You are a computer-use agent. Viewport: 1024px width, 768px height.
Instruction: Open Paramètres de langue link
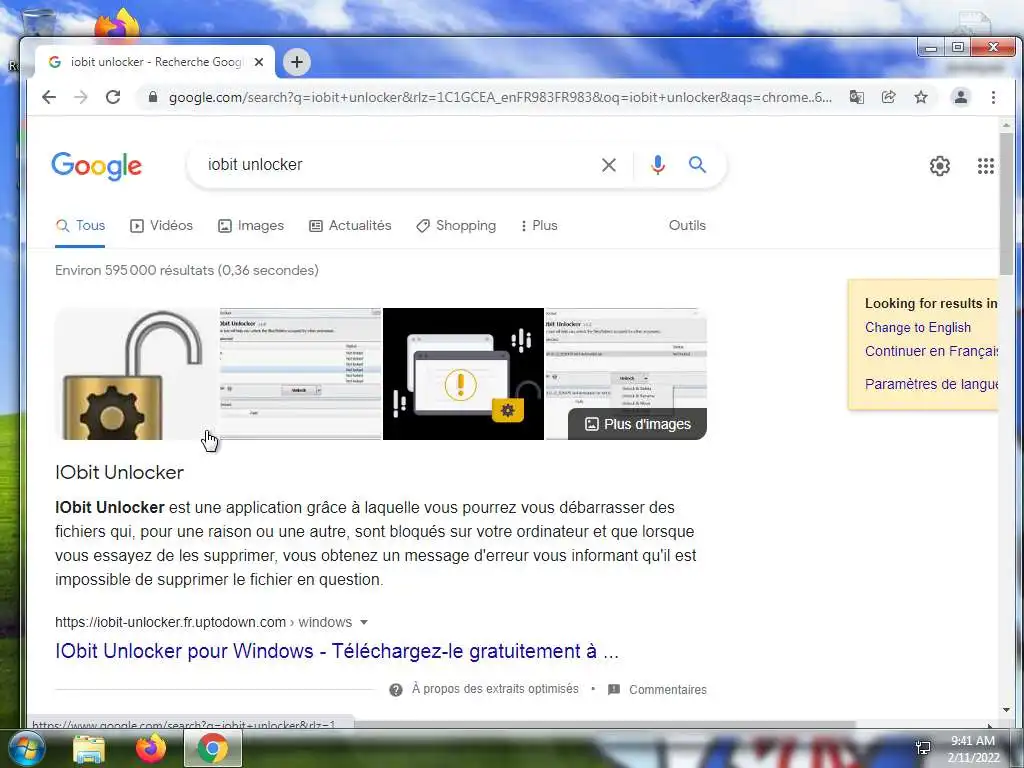(931, 384)
